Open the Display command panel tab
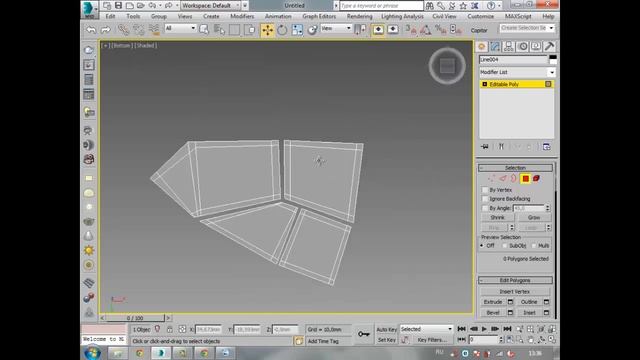640x360 pixels. click(x=536, y=47)
